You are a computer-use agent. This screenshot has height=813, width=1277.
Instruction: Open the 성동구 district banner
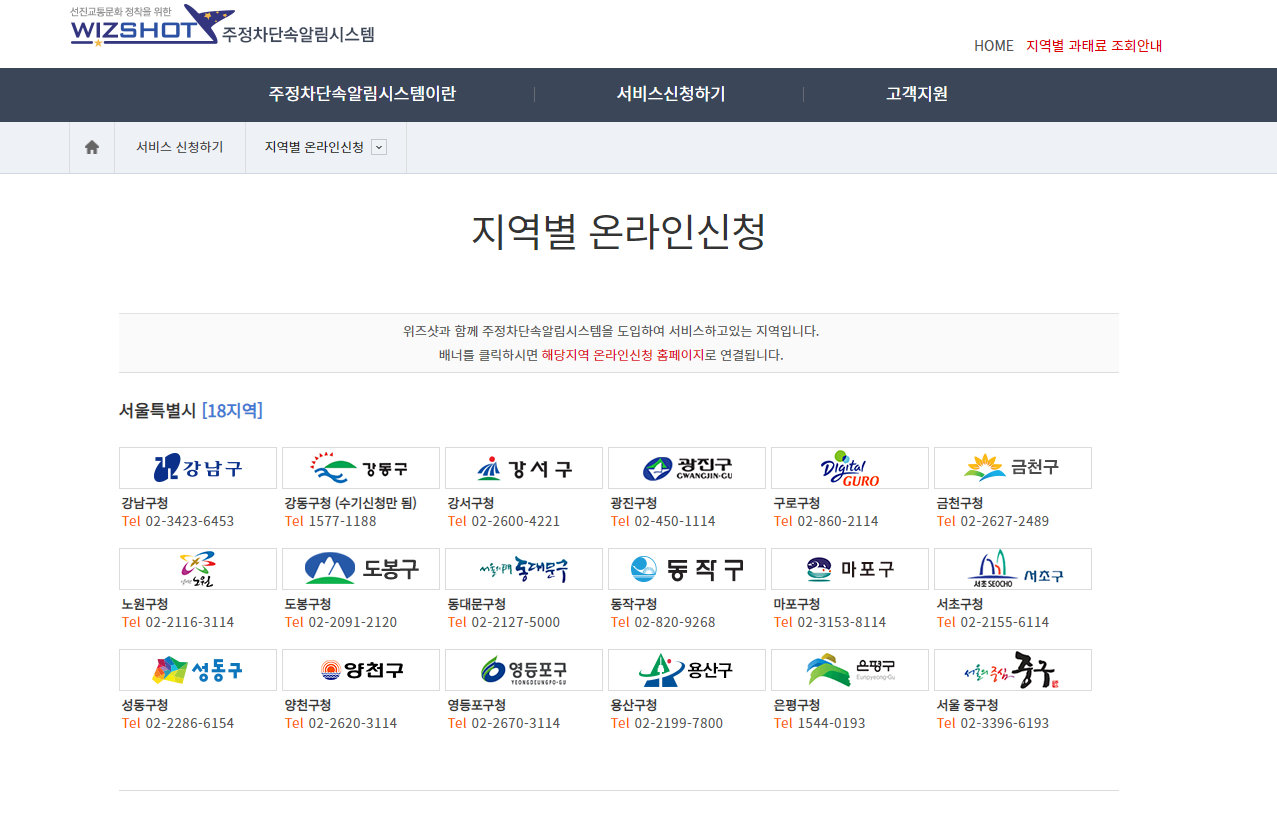[198, 670]
